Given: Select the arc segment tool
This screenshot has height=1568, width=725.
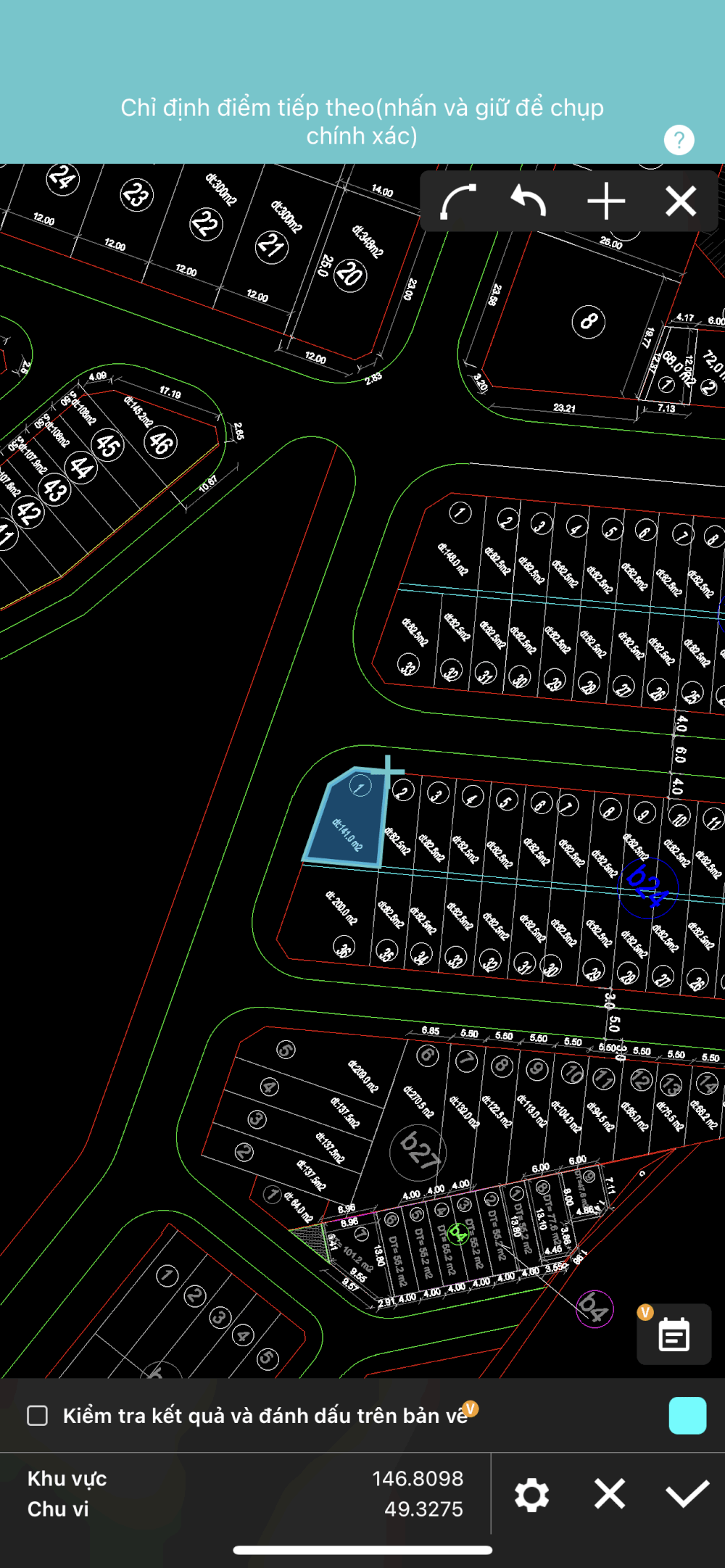Looking at the screenshot, I should (459, 202).
